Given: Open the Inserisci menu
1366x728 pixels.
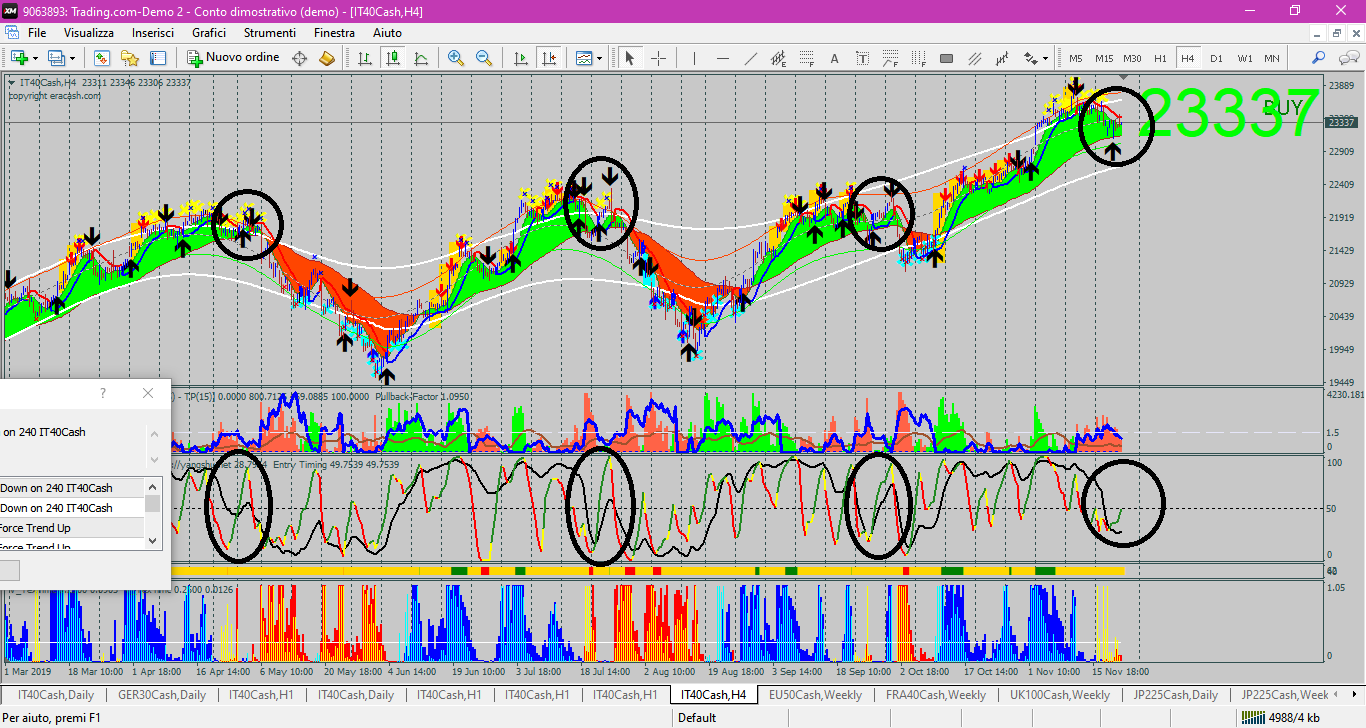Looking at the screenshot, I should click(153, 33).
